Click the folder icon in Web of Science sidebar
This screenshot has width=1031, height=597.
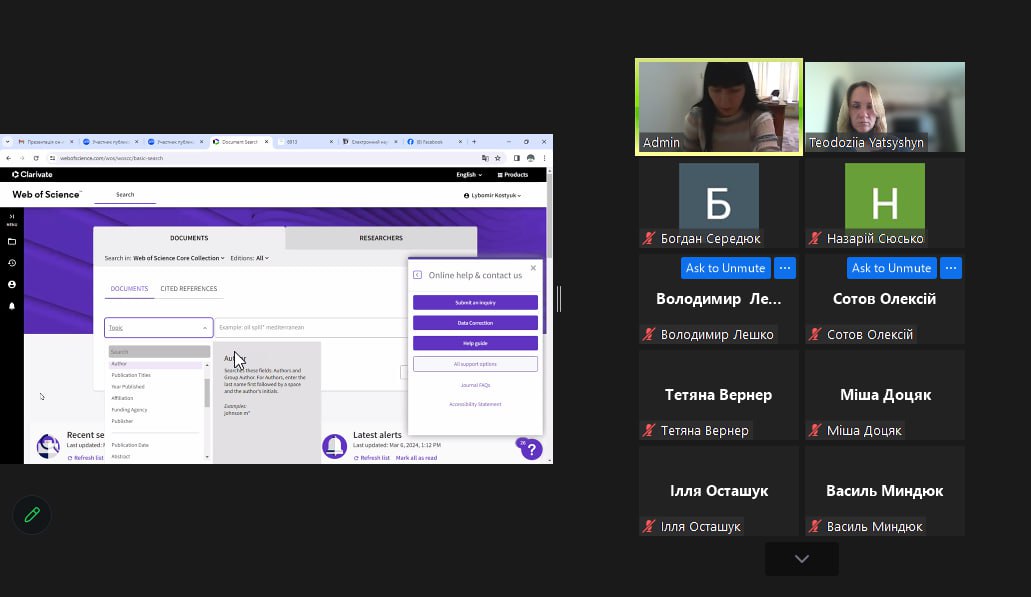[12, 242]
